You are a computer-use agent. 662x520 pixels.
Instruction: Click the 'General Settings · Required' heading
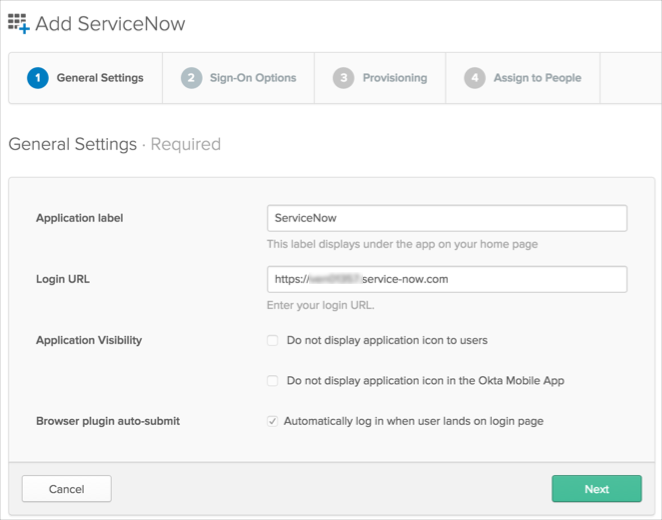[114, 144]
